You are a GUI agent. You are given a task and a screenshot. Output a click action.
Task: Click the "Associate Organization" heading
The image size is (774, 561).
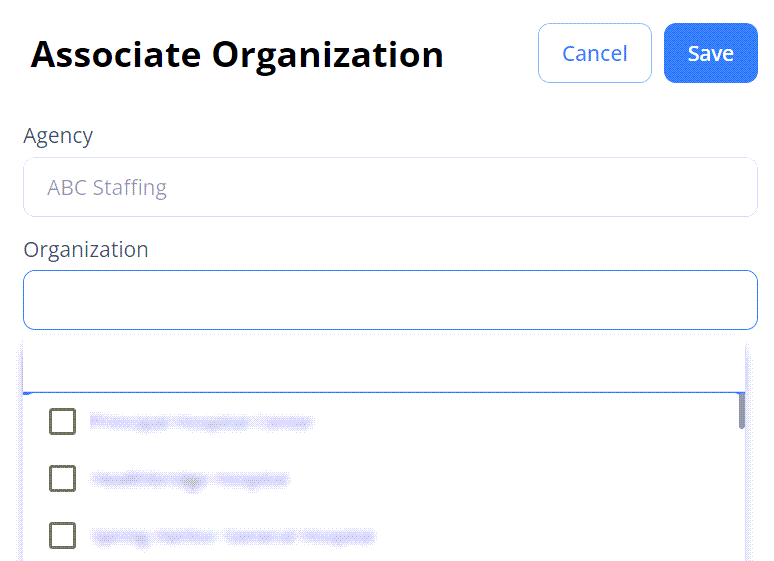pos(237,54)
